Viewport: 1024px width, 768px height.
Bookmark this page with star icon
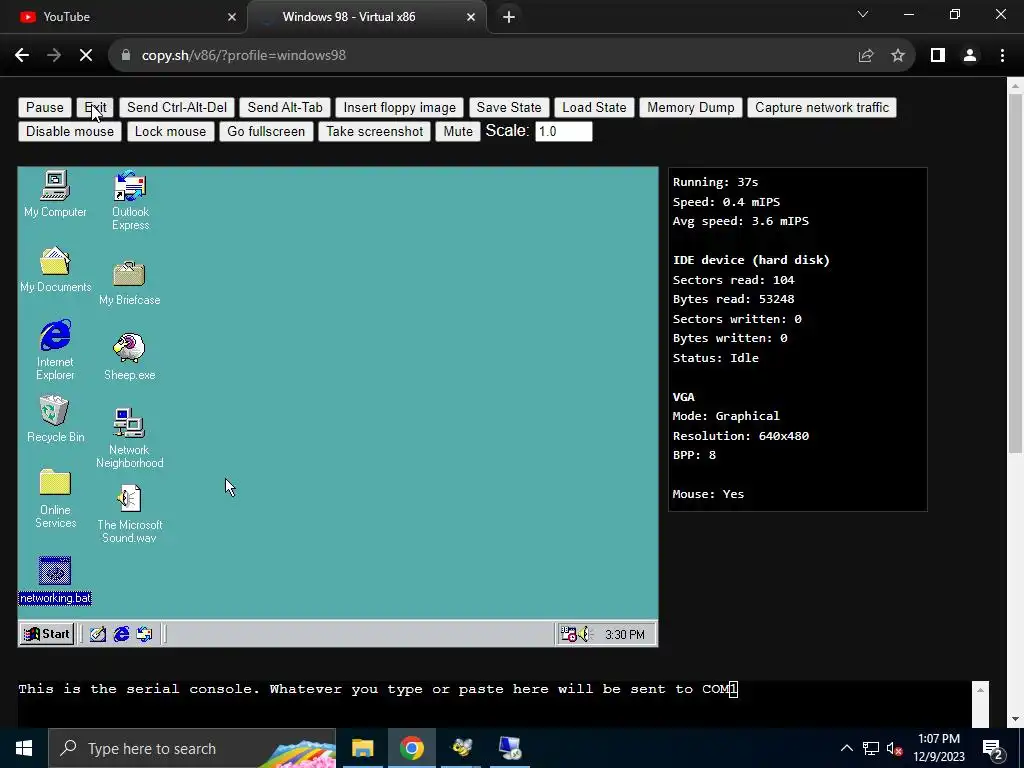click(x=898, y=56)
